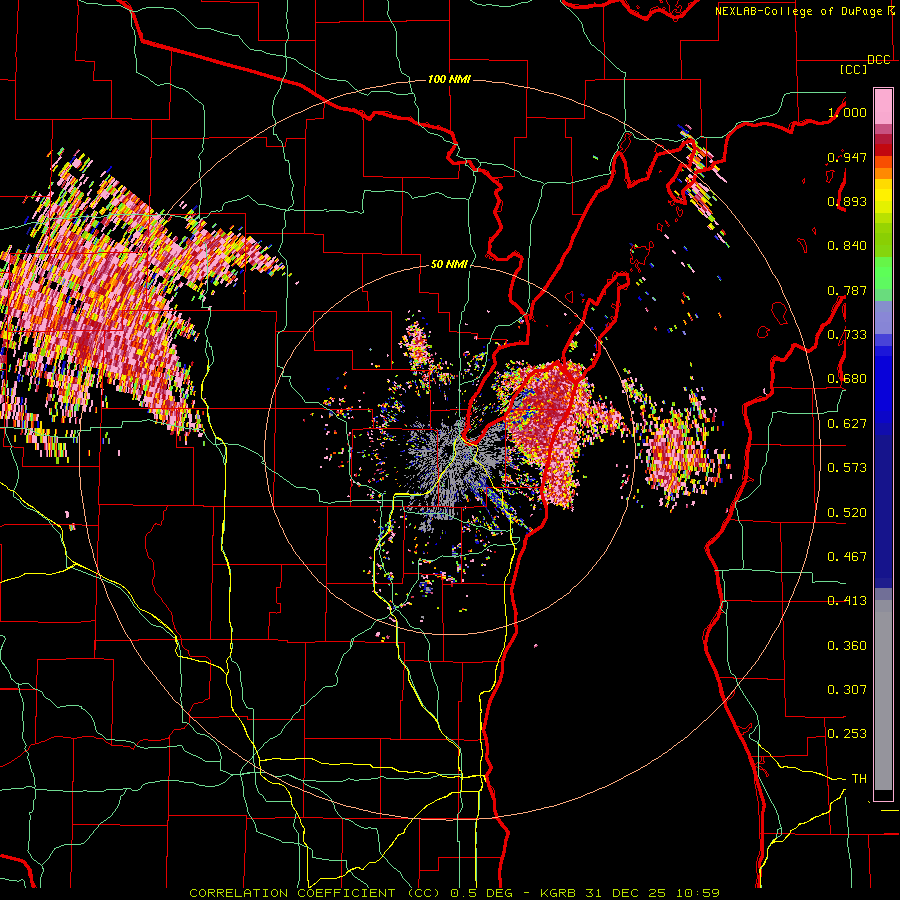Click the 100 NMI range ring label
The image size is (900, 900).
tap(449, 79)
